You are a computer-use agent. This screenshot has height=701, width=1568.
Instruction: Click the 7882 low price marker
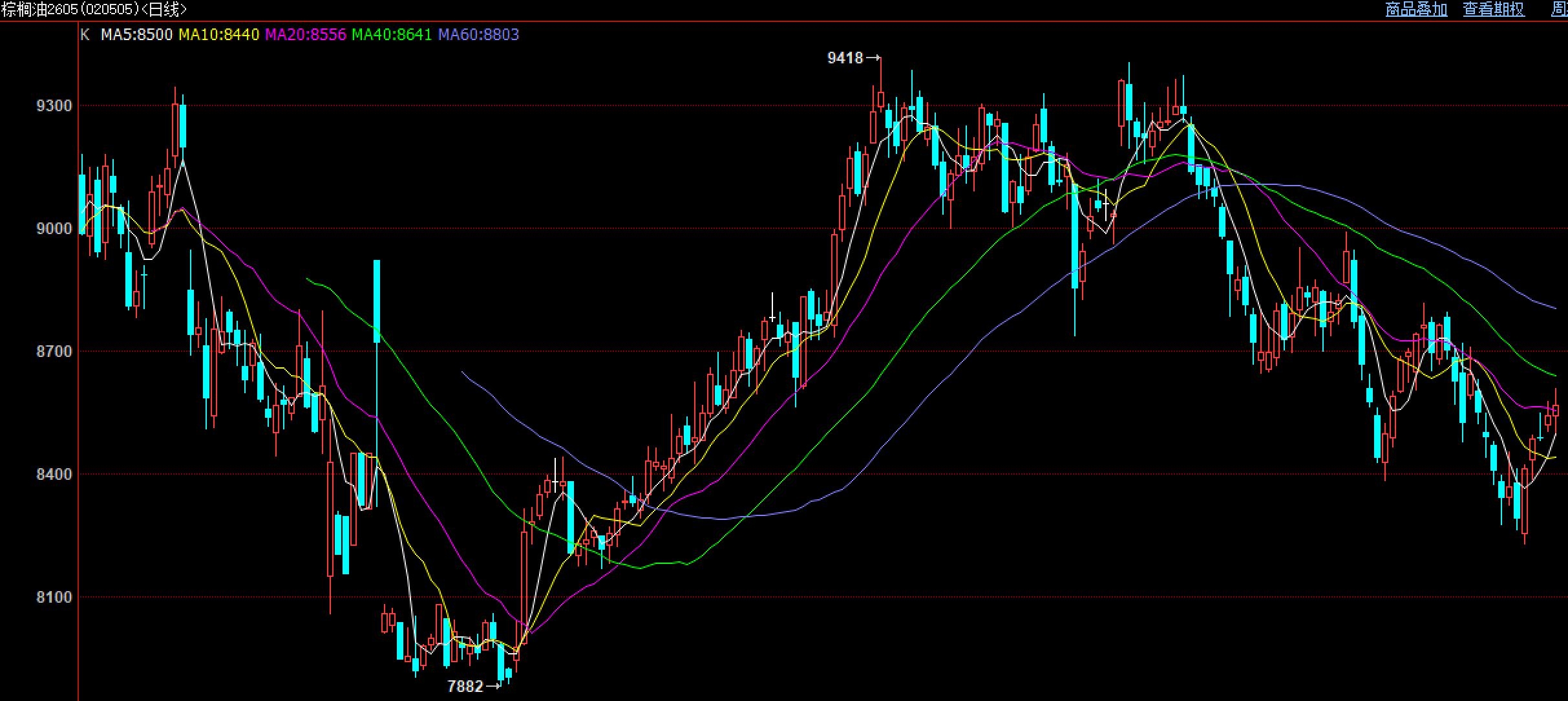click(x=465, y=687)
